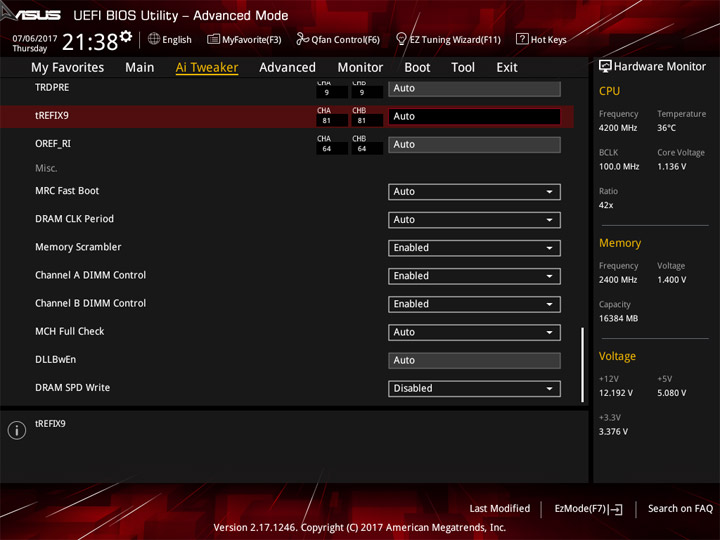Screen dimensions: 720x540
Task: Click the Hardware Monitor screen icon
Action: (605, 67)
